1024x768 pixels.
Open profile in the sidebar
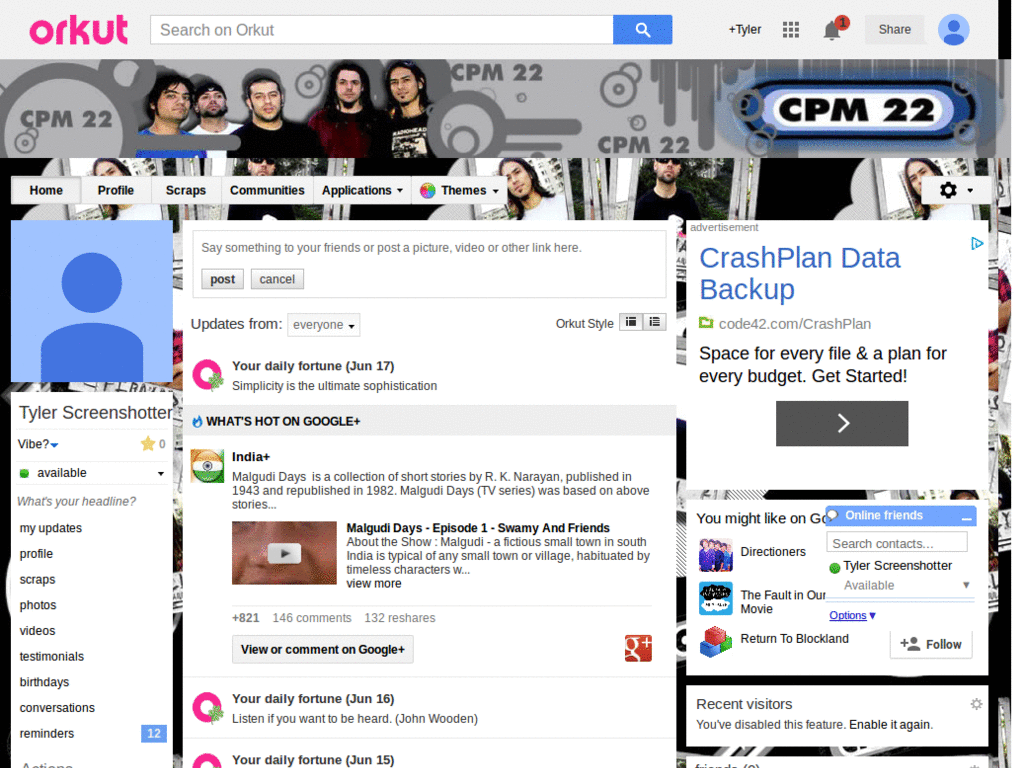tap(36, 554)
